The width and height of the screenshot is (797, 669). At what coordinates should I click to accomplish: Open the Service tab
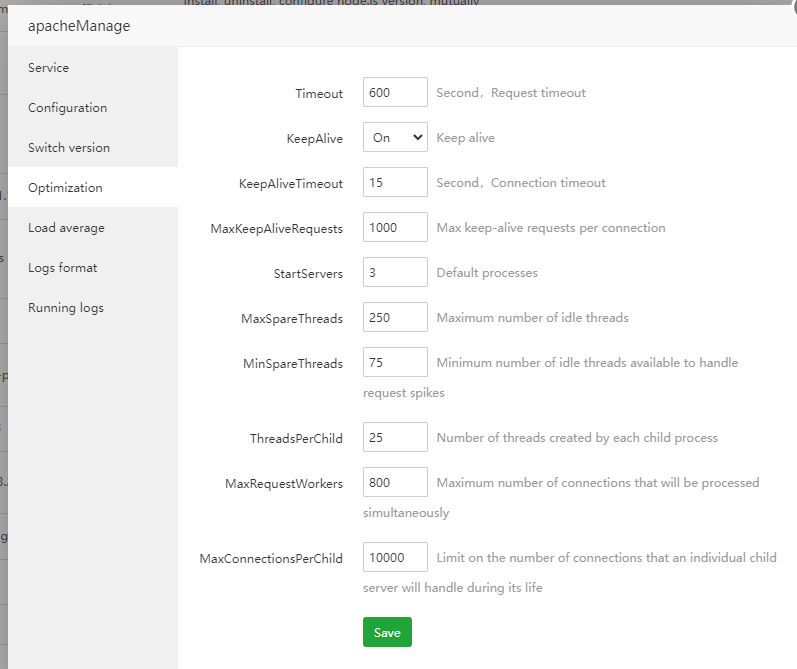pyautogui.click(x=49, y=68)
